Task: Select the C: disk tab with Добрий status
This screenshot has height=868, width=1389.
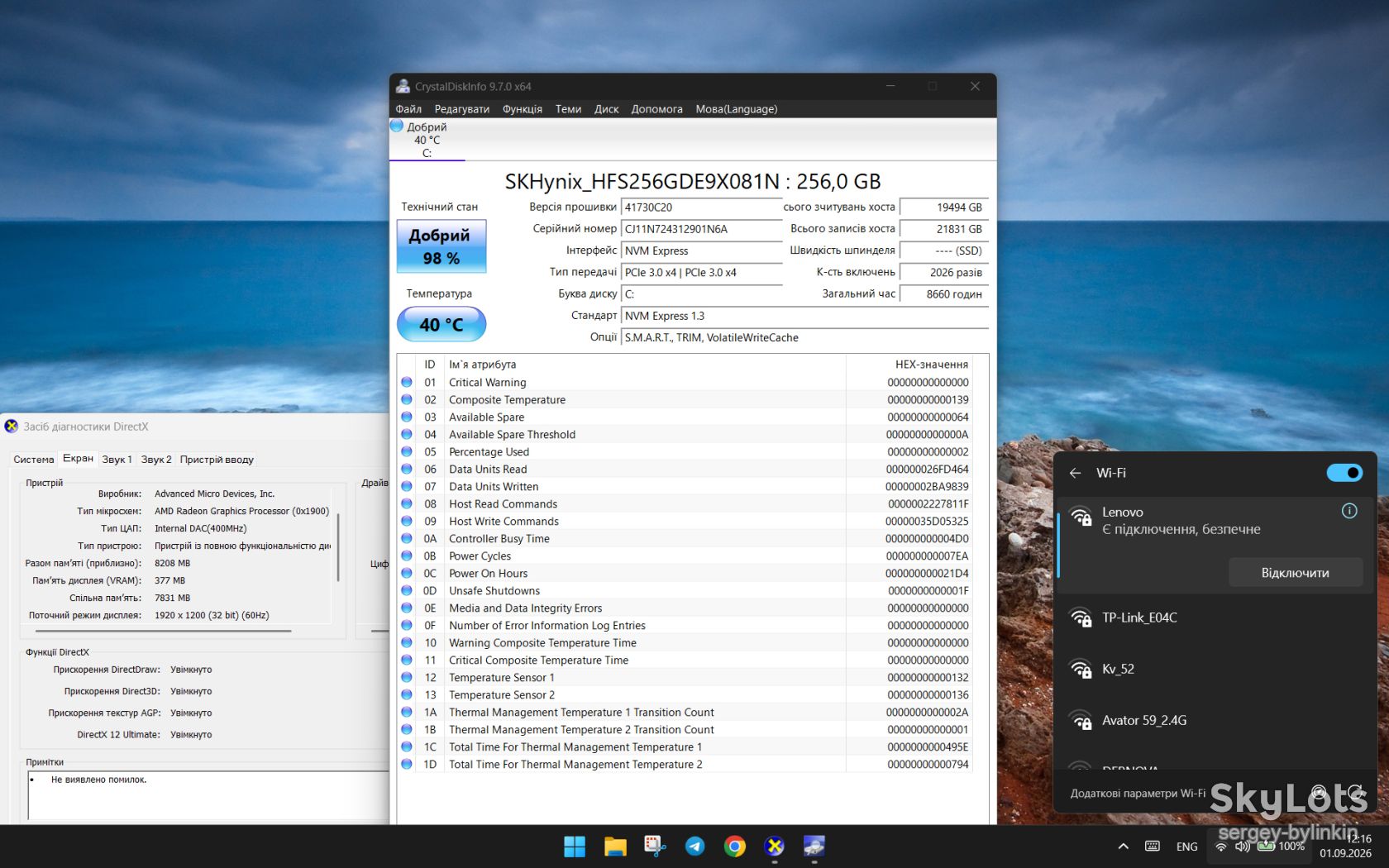Action: 427,140
